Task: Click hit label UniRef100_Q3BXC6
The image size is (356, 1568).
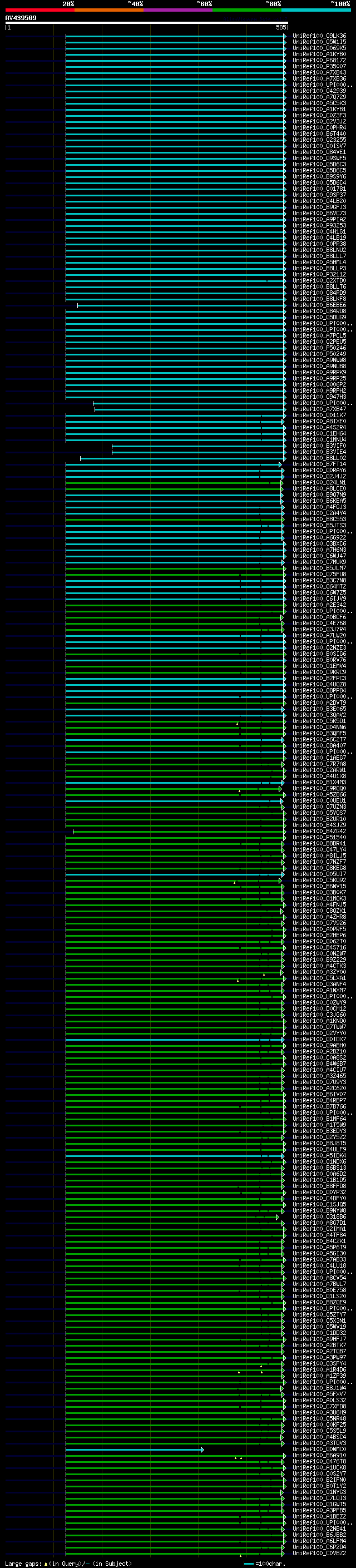Action: [x=319, y=543]
